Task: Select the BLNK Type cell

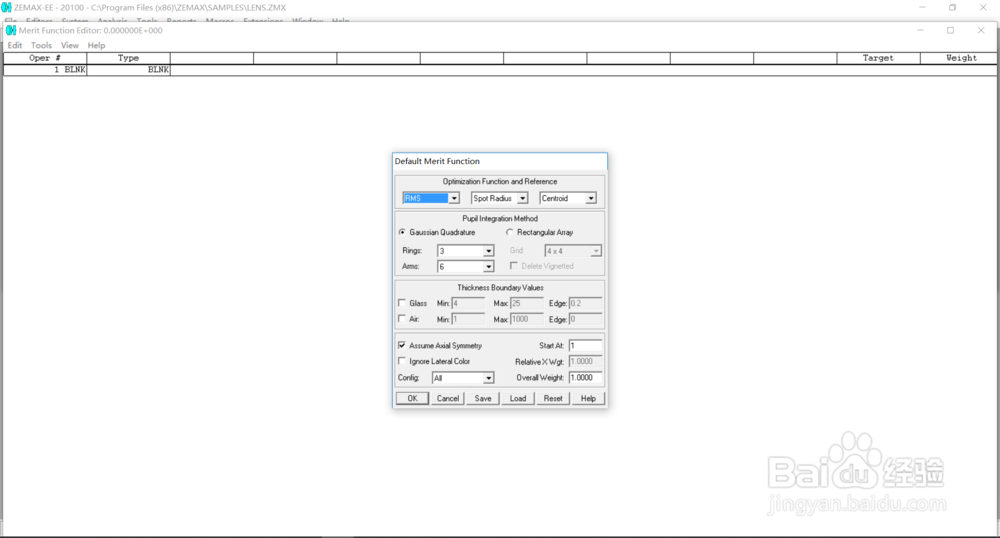Action: [x=128, y=69]
